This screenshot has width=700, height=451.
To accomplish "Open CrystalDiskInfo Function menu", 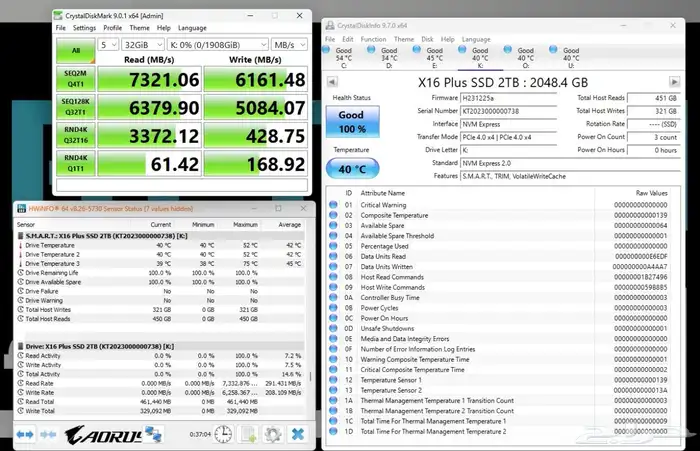I will pos(373,39).
